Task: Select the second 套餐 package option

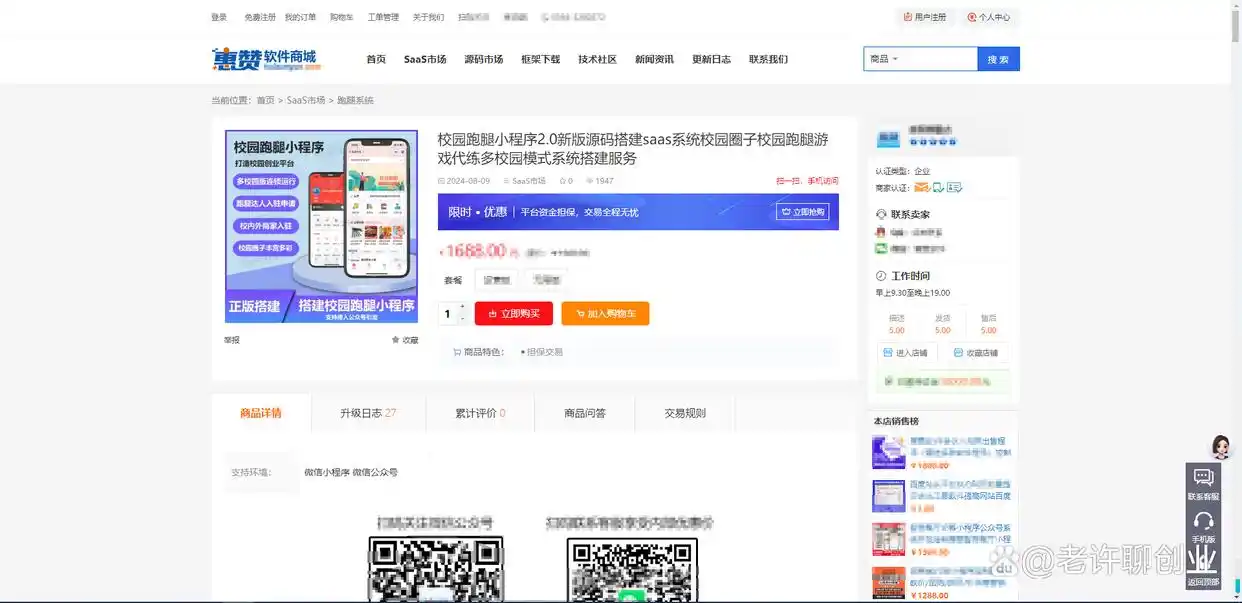Action: click(x=546, y=280)
